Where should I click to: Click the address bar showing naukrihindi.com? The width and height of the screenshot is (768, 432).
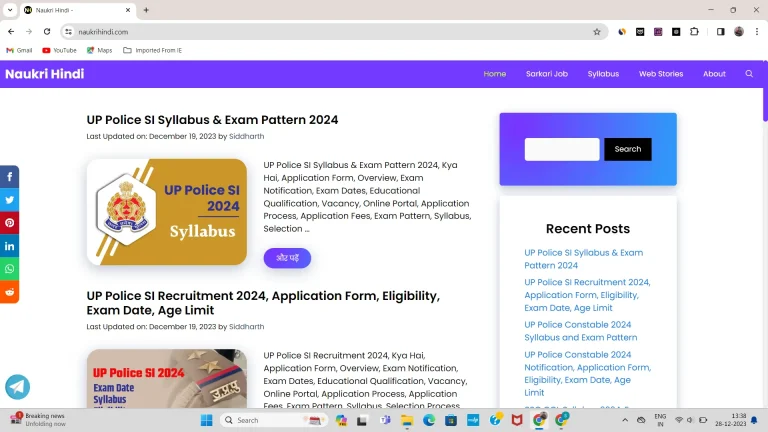point(333,32)
